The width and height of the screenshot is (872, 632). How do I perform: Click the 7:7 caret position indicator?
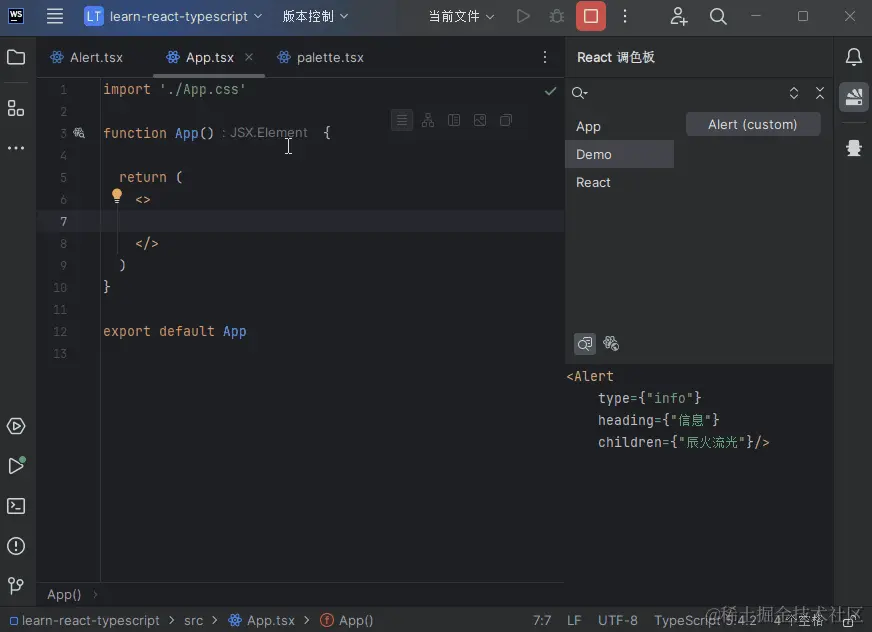542,620
